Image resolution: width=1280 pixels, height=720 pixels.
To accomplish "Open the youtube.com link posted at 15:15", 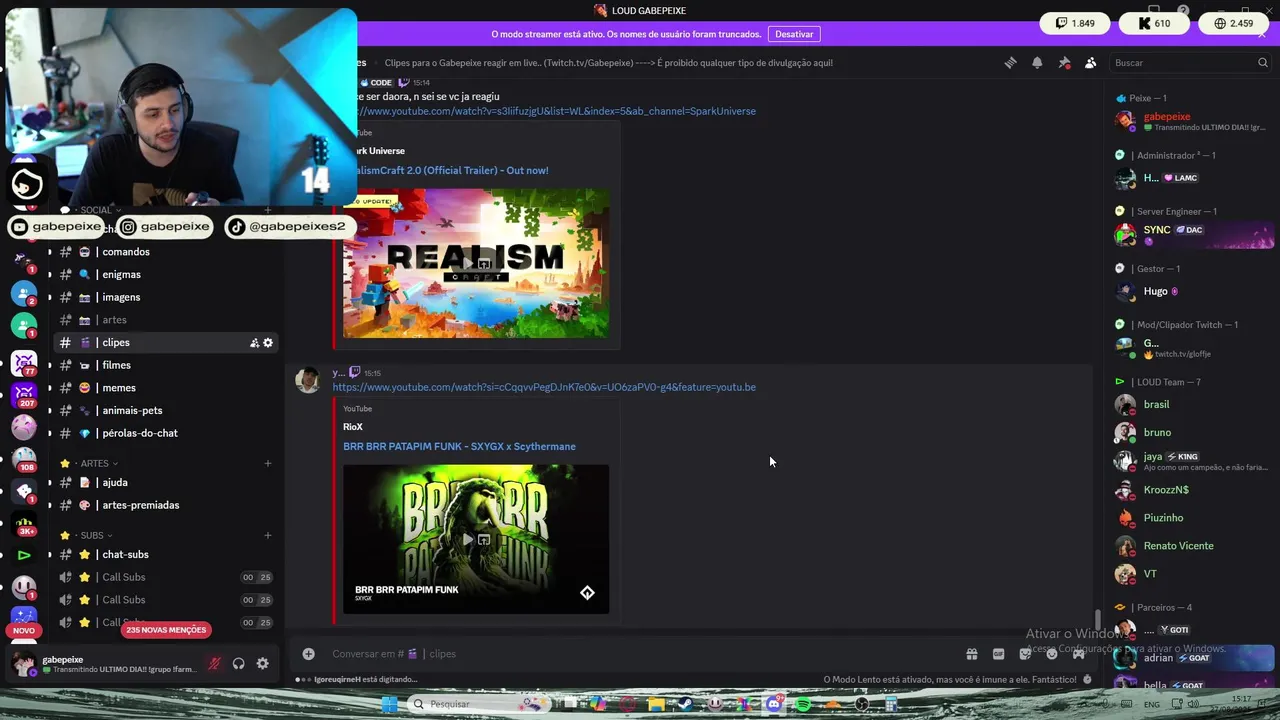I will pos(544,387).
